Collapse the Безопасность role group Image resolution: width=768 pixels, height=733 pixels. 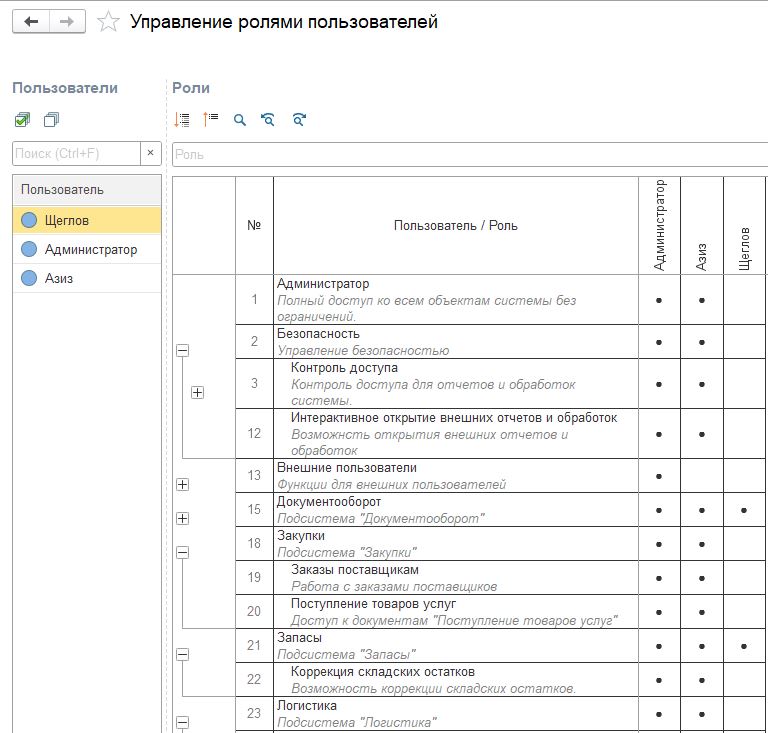(183, 351)
